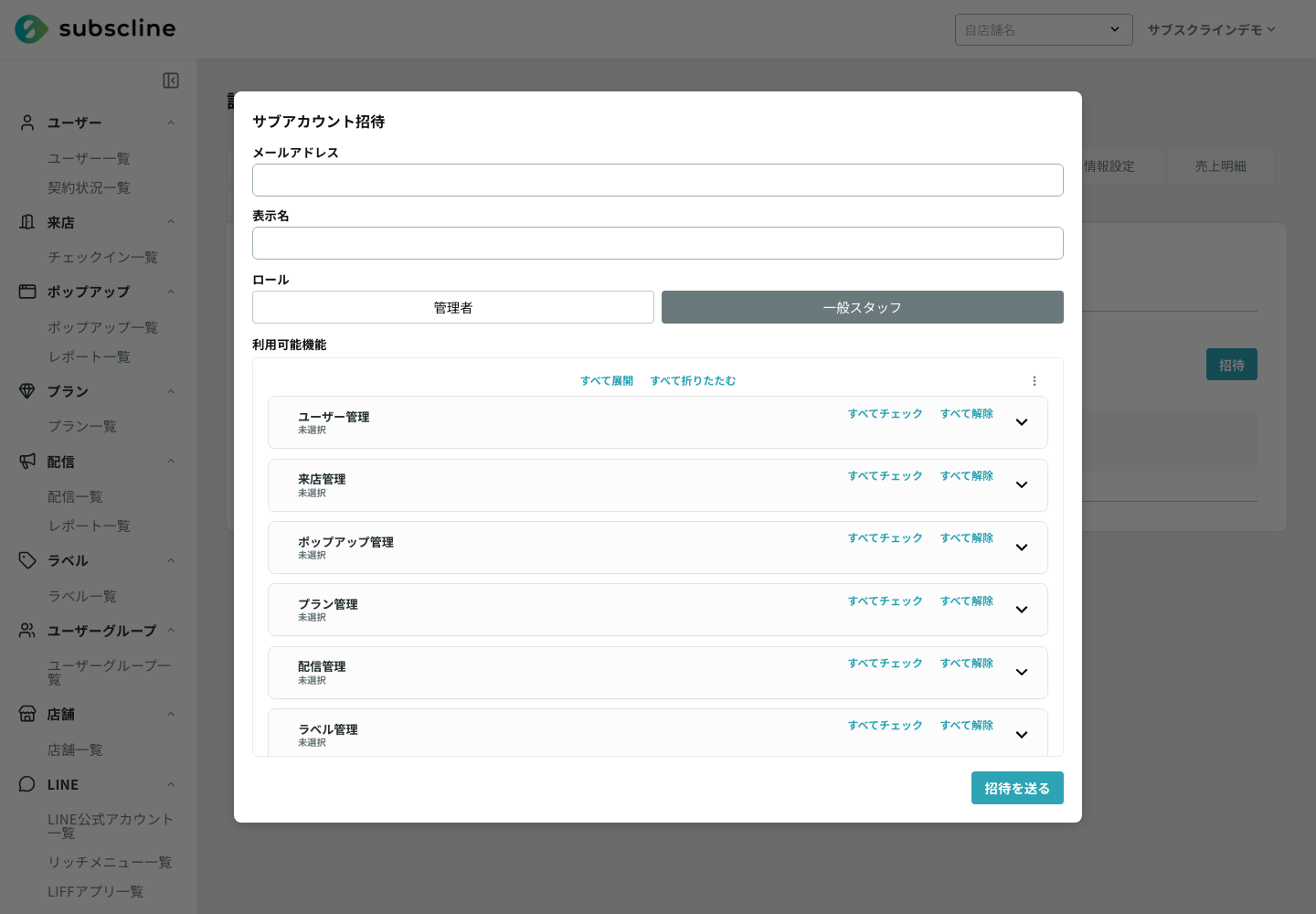
Task: Select the 管理者 role option
Action: (453, 307)
